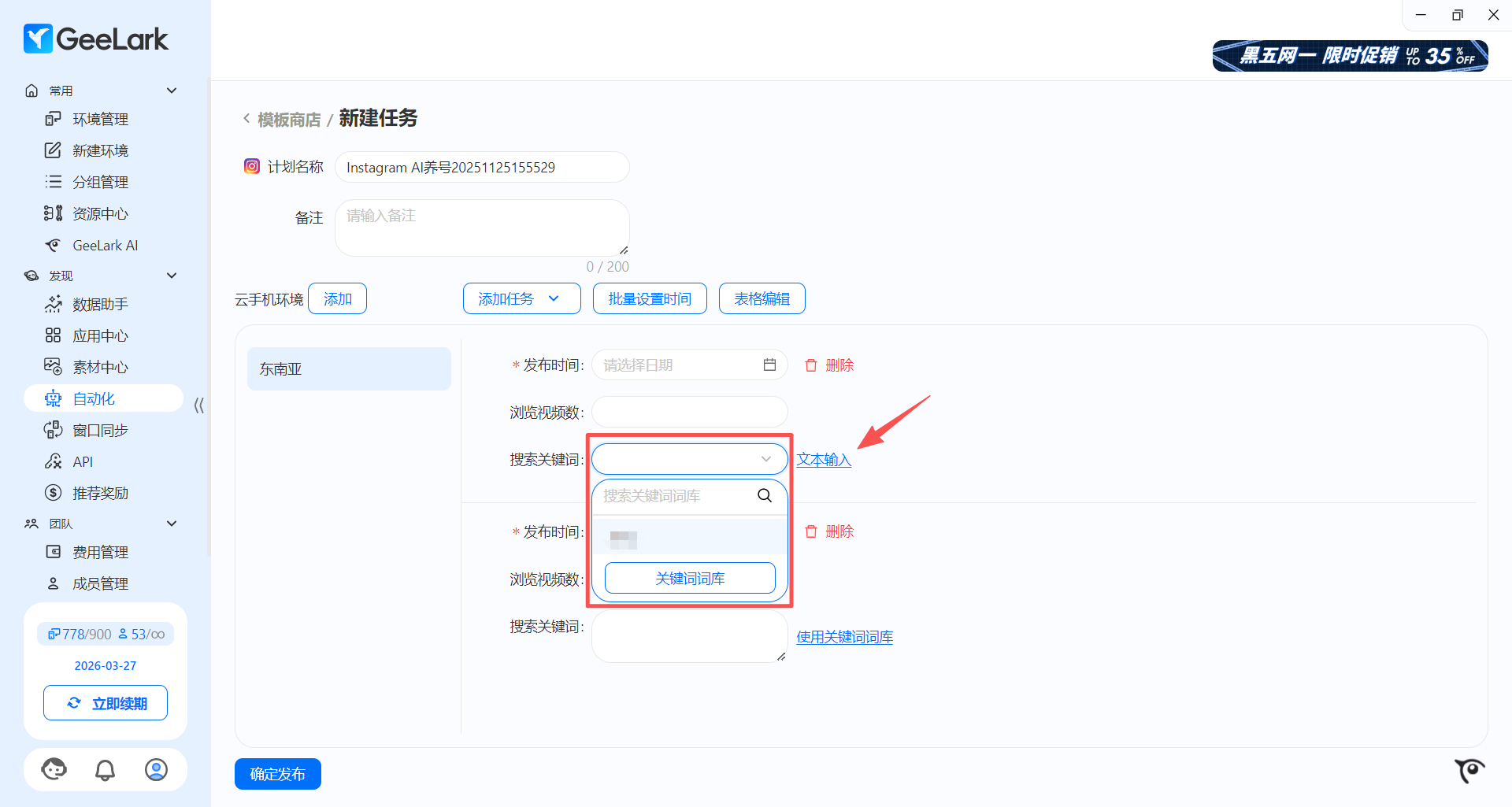Open the user profile icon at bottom left
Image resolution: width=1512 pixels, height=807 pixels.
pyautogui.click(x=156, y=769)
